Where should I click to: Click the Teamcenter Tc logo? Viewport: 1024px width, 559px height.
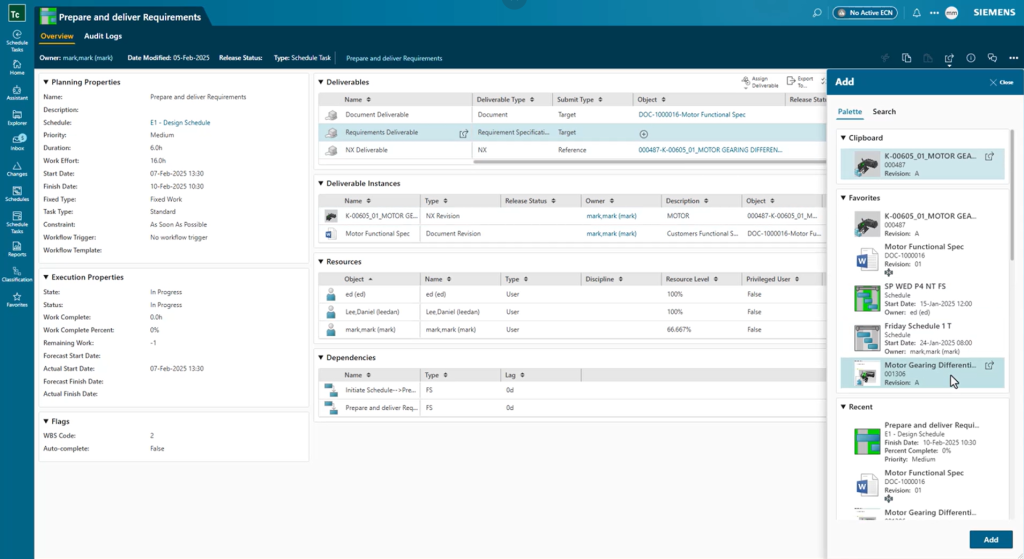pyautogui.click(x=16, y=14)
